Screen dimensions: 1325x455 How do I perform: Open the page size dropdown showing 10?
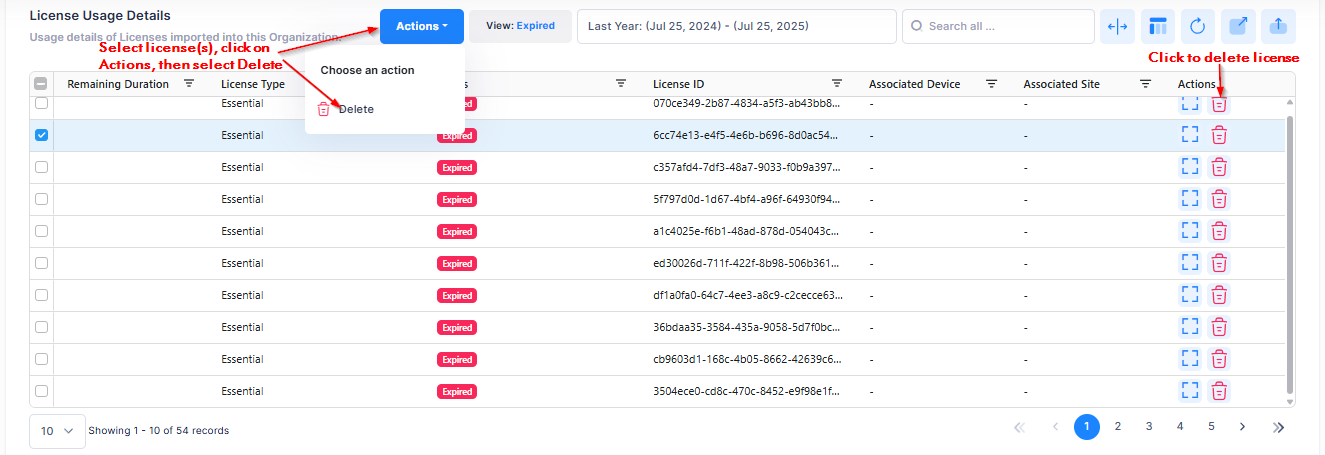click(57, 431)
